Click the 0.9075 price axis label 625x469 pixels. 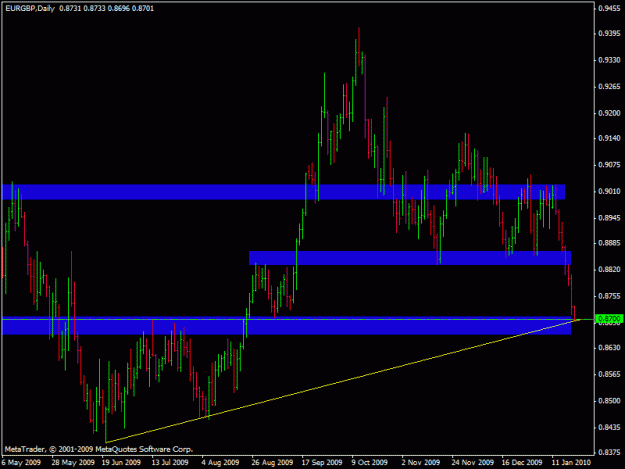[609, 165]
